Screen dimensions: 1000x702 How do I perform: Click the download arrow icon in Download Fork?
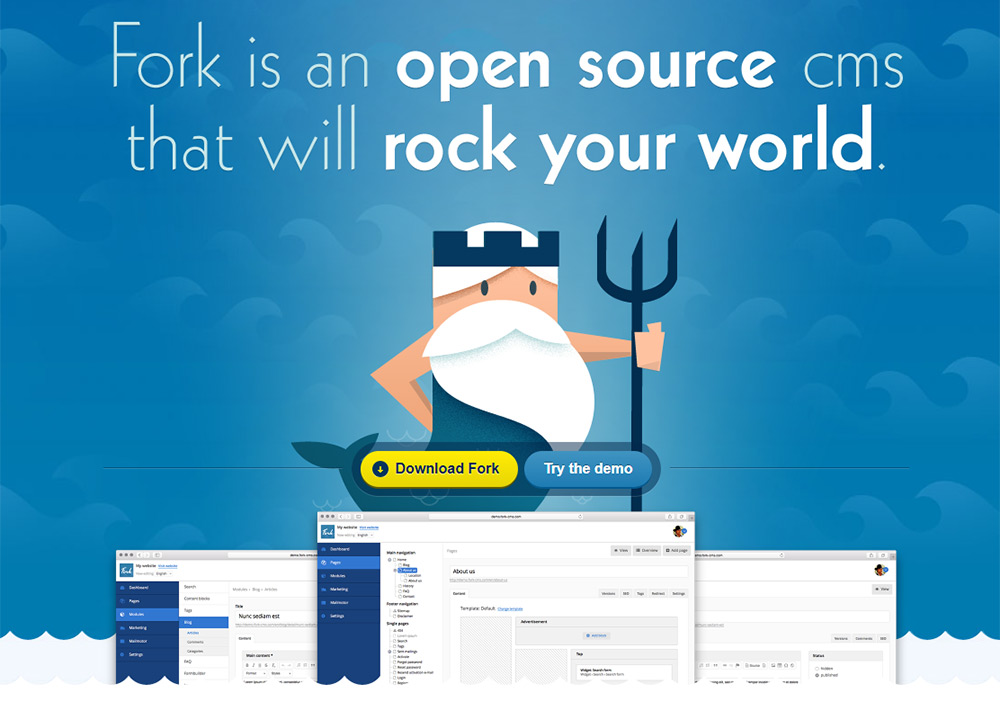(380, 469)
